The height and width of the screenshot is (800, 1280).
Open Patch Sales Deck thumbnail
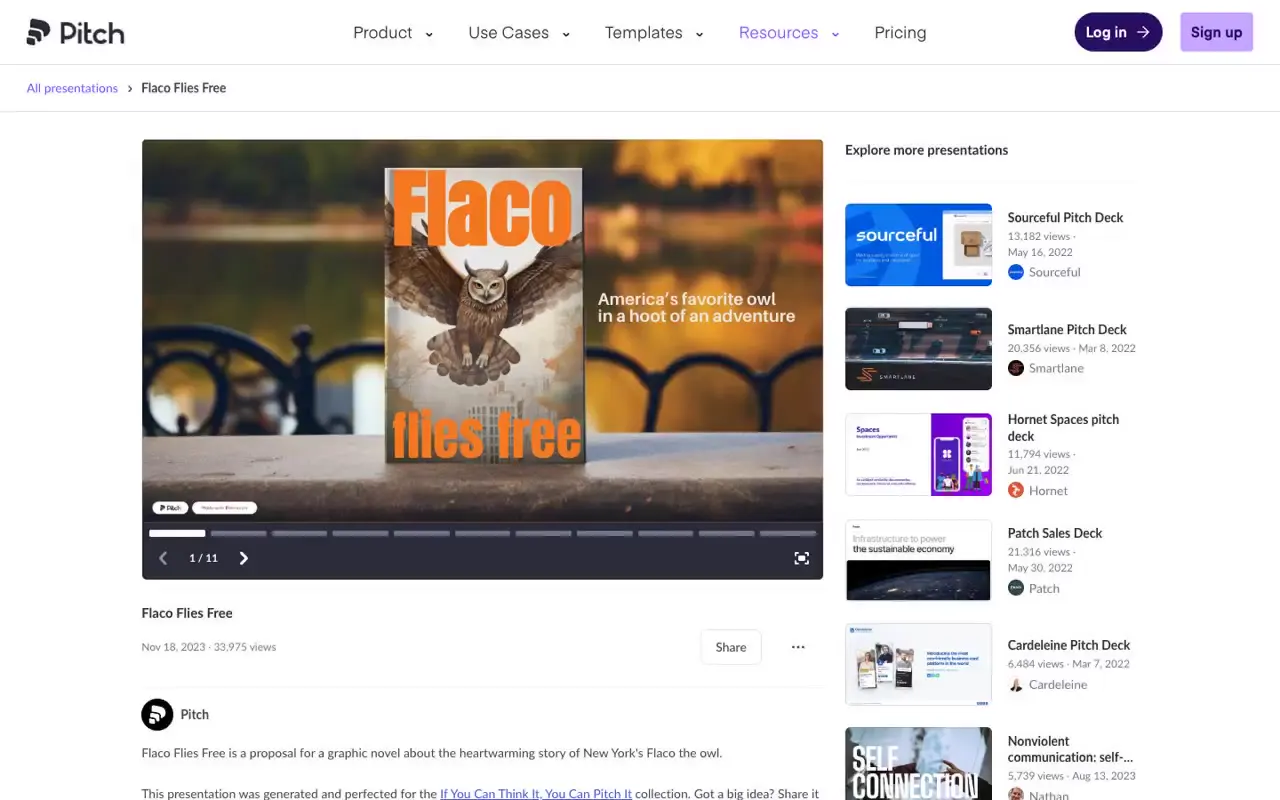tap(918, 560)
